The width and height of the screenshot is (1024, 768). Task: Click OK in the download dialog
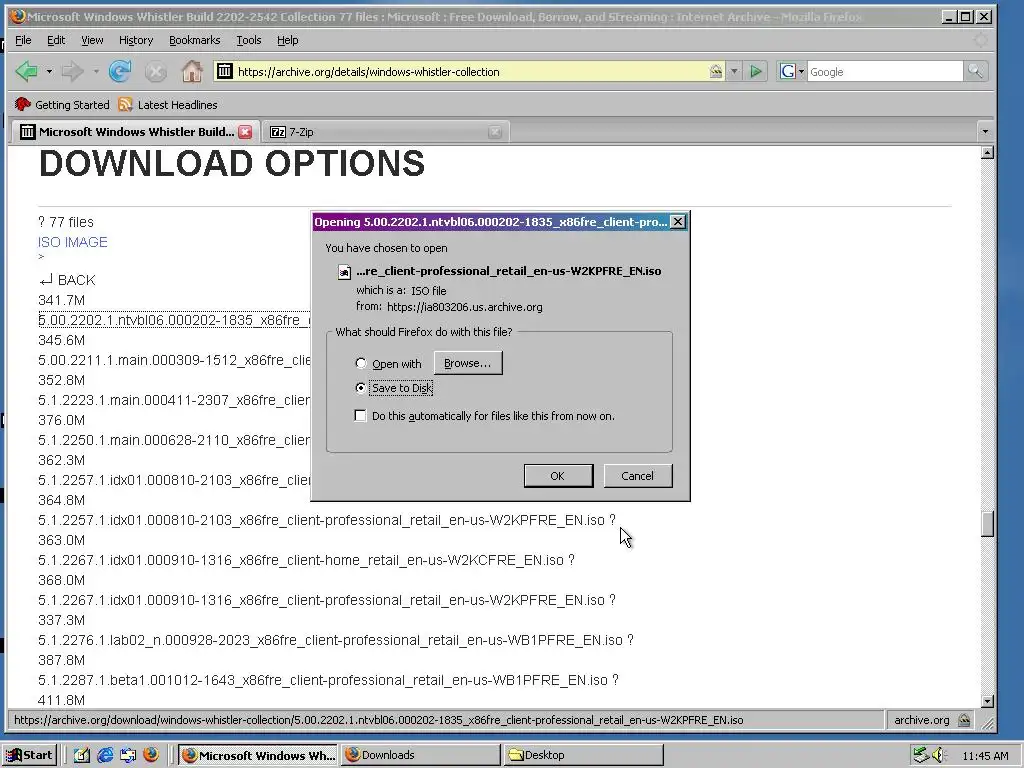tap(558, 476)
